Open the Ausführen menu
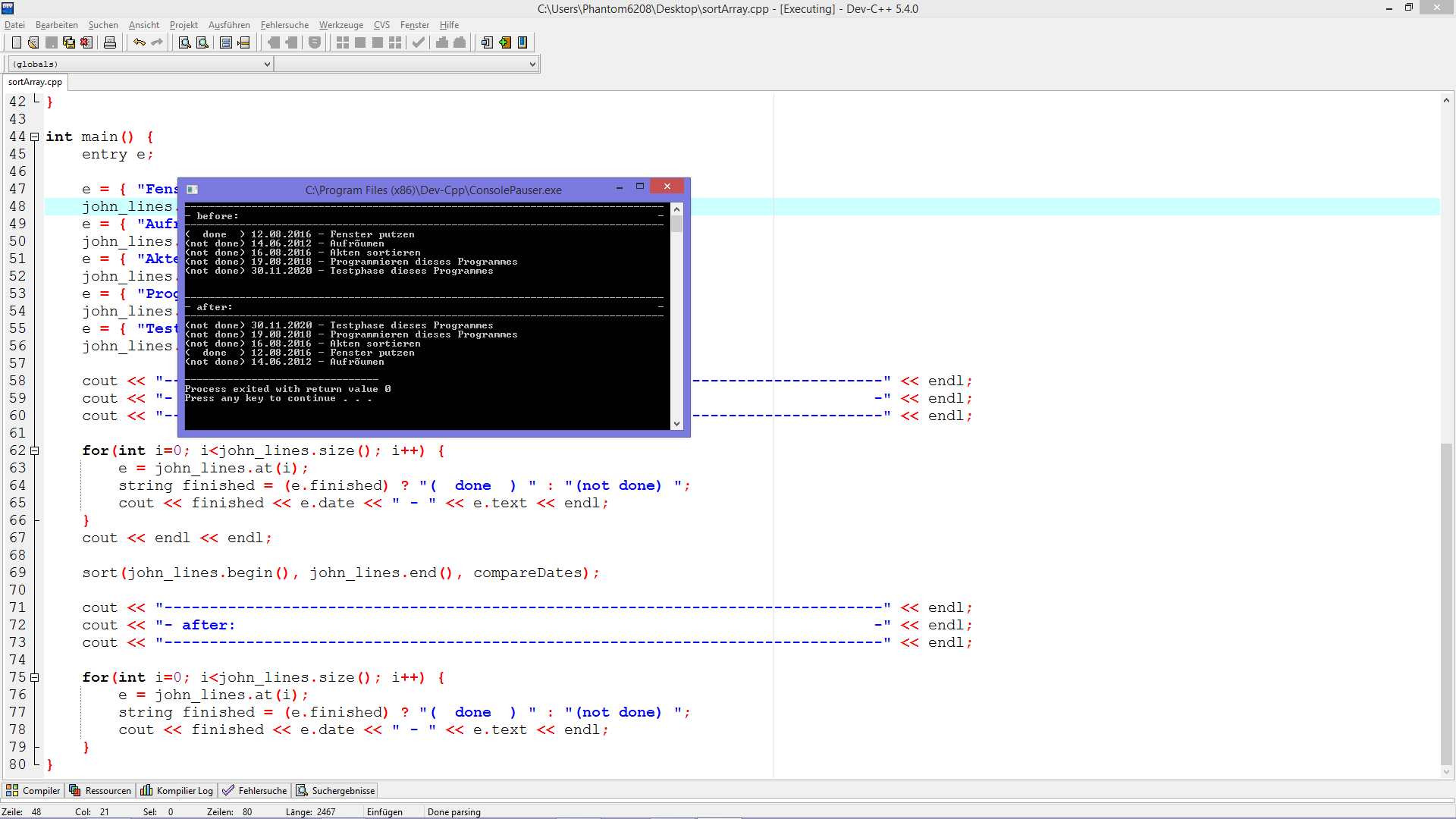The width and height of the screenshot is (1456, 819). [x=229, y=24]
